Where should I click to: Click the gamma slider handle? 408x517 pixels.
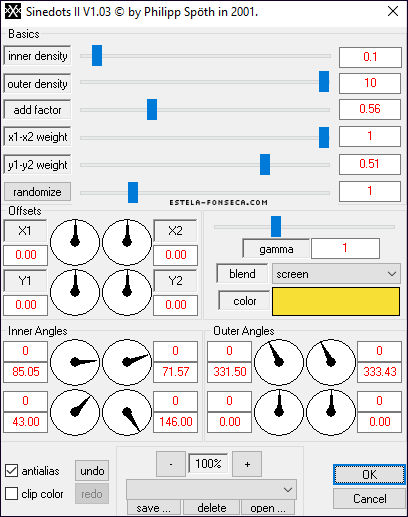tap(276, 226)
